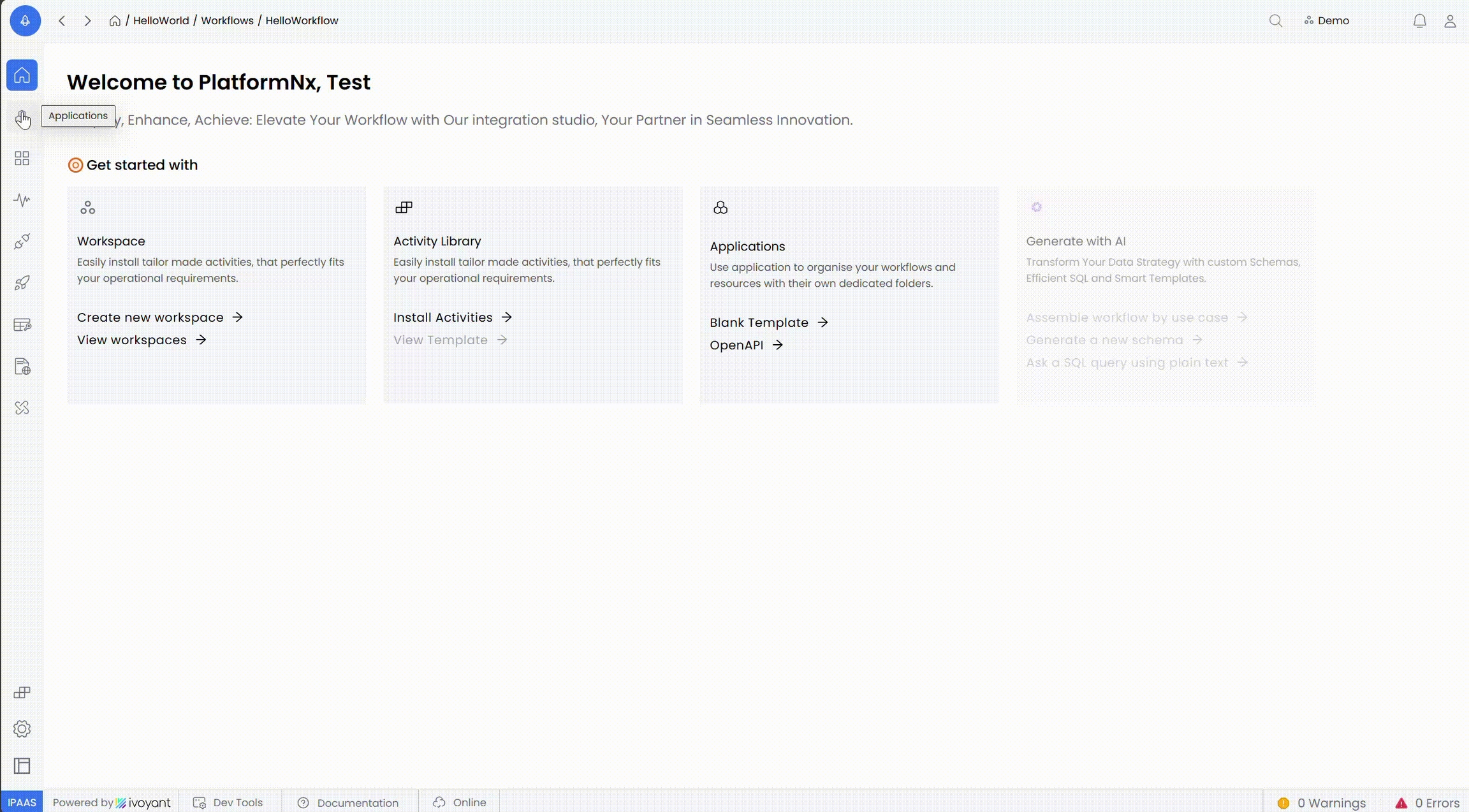Toggle the sidebar layout panel icon
1469x812 pixels.
tap(22, 765)
